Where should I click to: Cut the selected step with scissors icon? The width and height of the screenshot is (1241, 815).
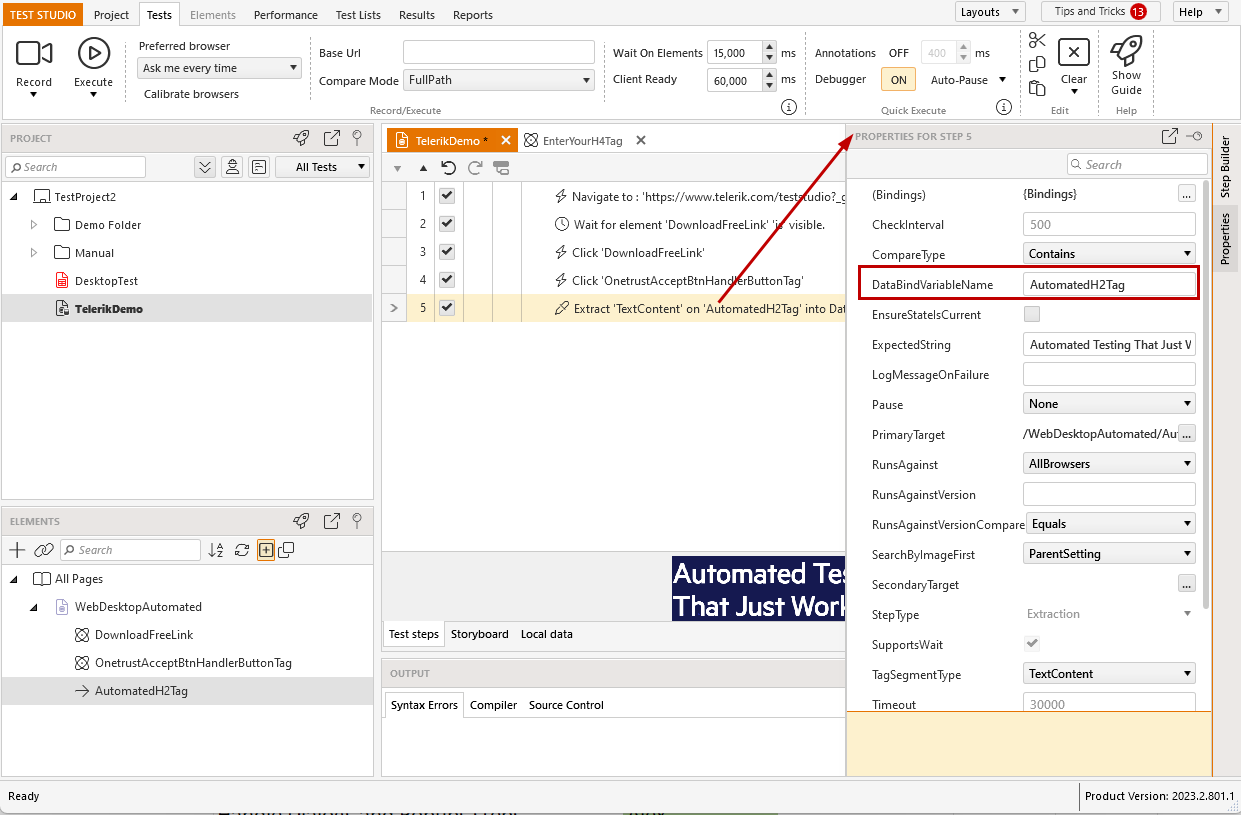point(1037,40)
